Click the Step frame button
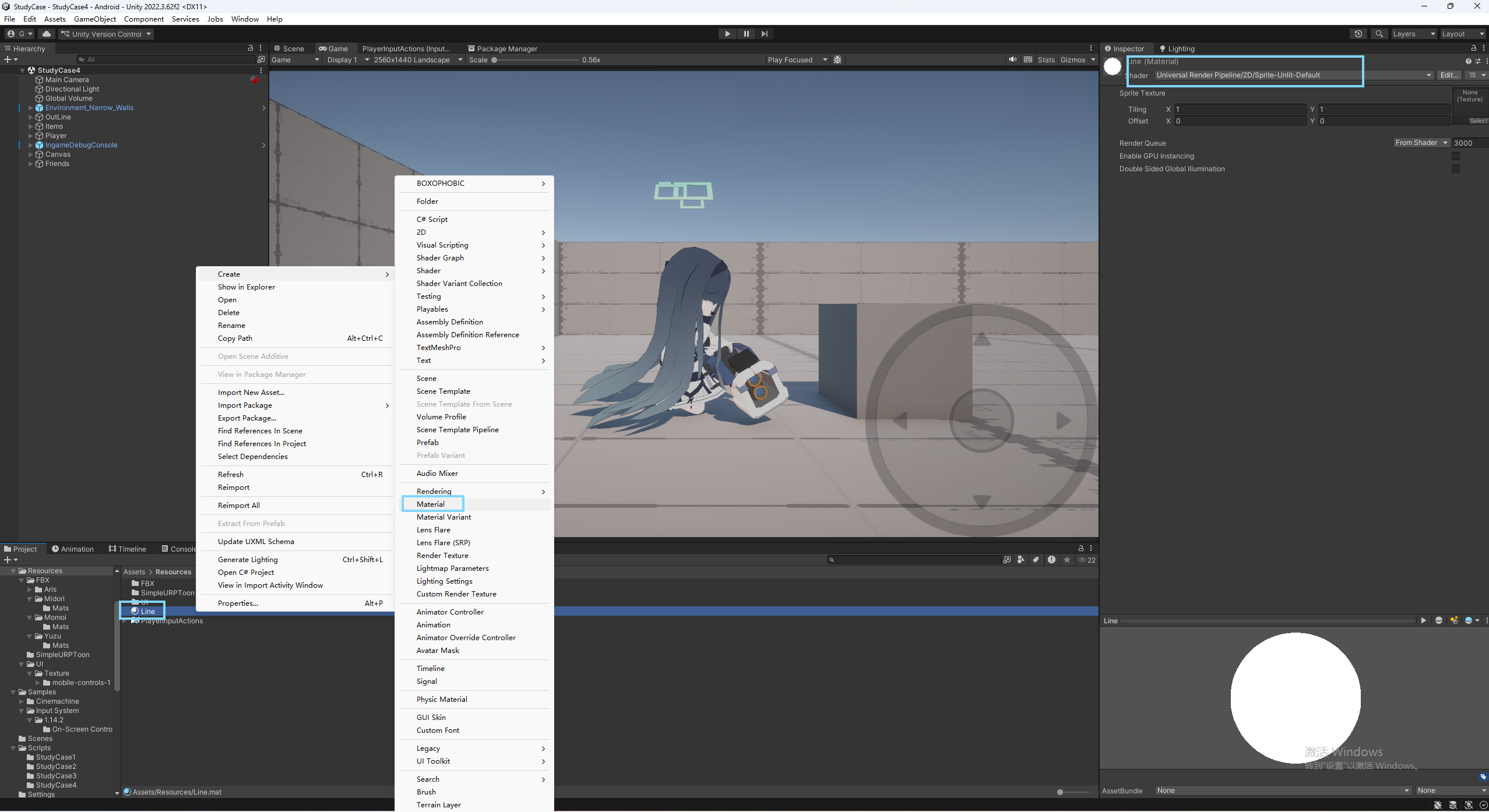This screenshot has width=1489, height=812. click(x=765, y=34)
